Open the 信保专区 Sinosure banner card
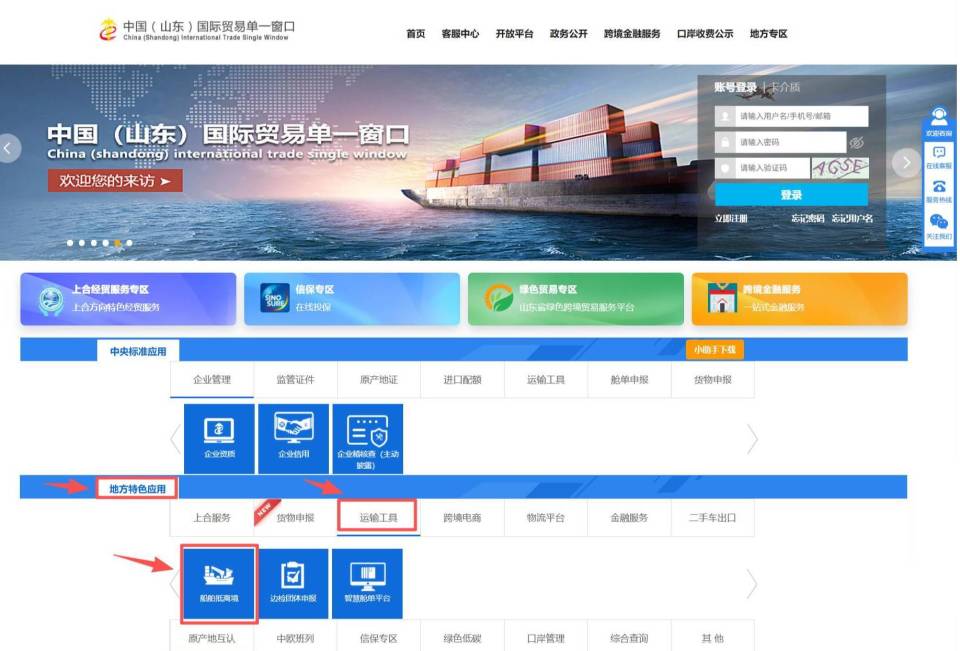Viewport: 960px width, 651px height. pyautogui.click(x=352, y=299)
